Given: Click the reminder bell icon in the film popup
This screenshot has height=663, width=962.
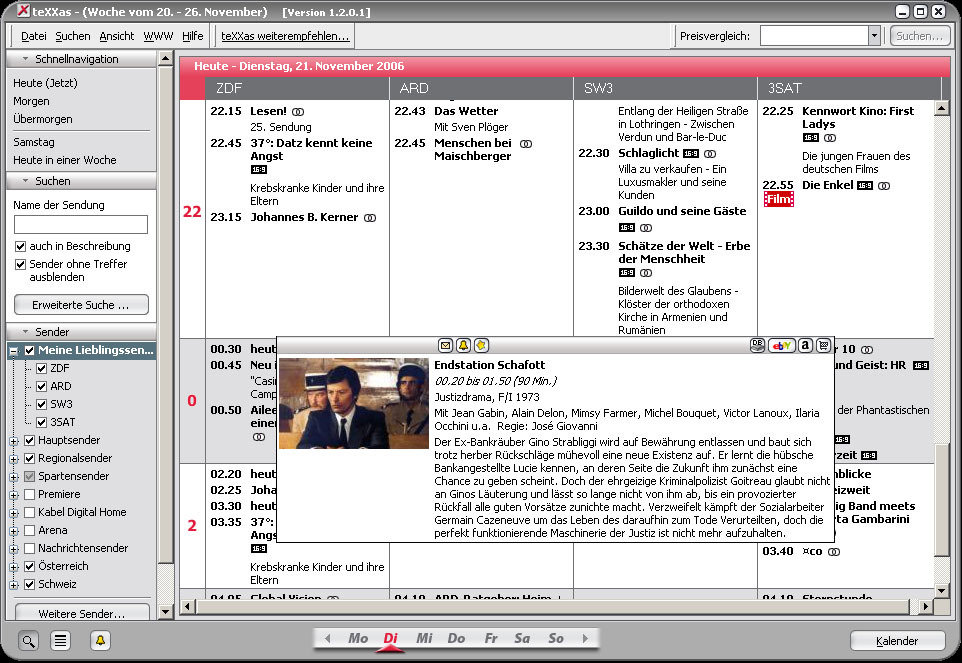Looking at the screenshot, I should click(463, 346).
